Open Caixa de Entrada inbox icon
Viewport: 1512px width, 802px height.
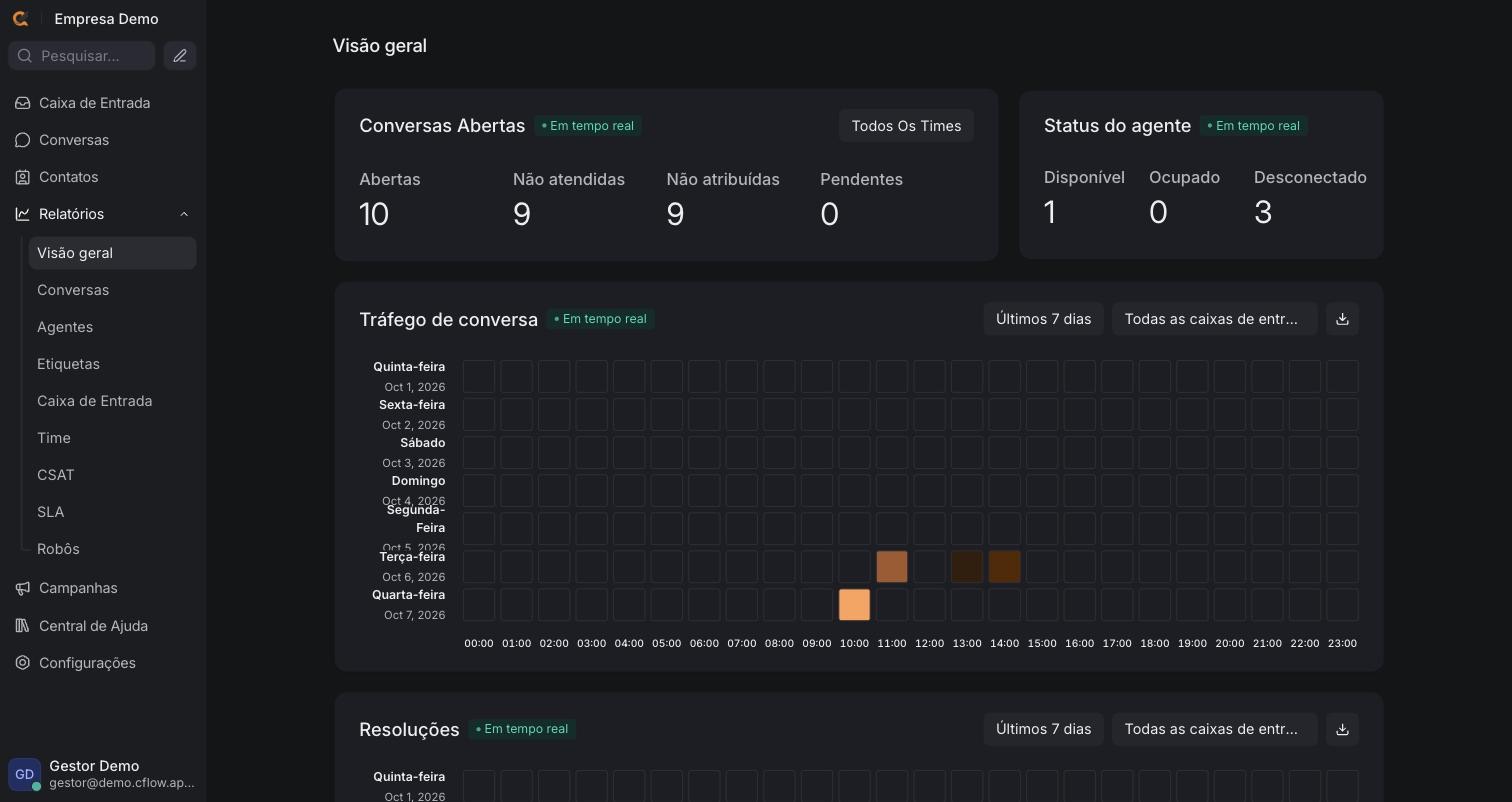pyautogui.click(x=23, y=103)
